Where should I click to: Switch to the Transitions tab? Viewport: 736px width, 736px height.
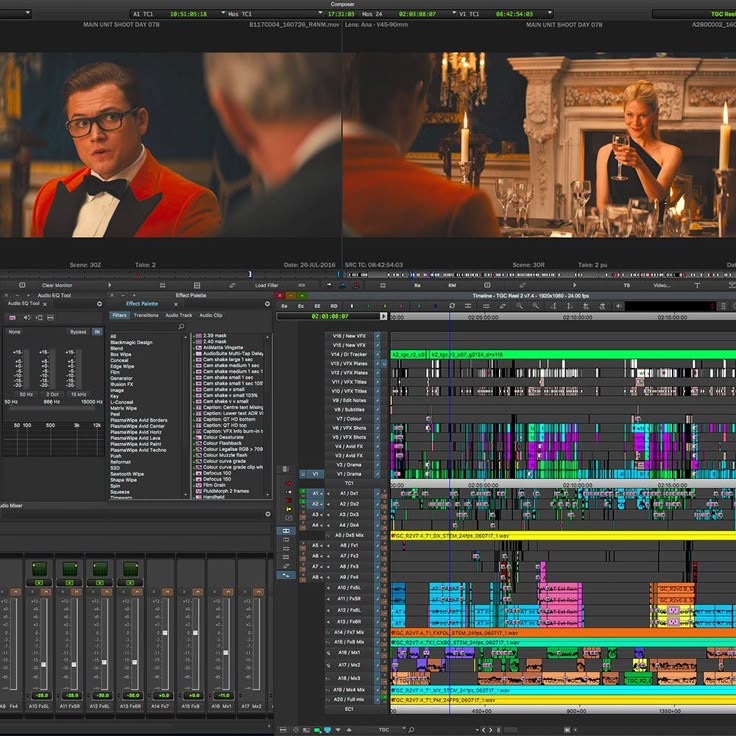146,315
